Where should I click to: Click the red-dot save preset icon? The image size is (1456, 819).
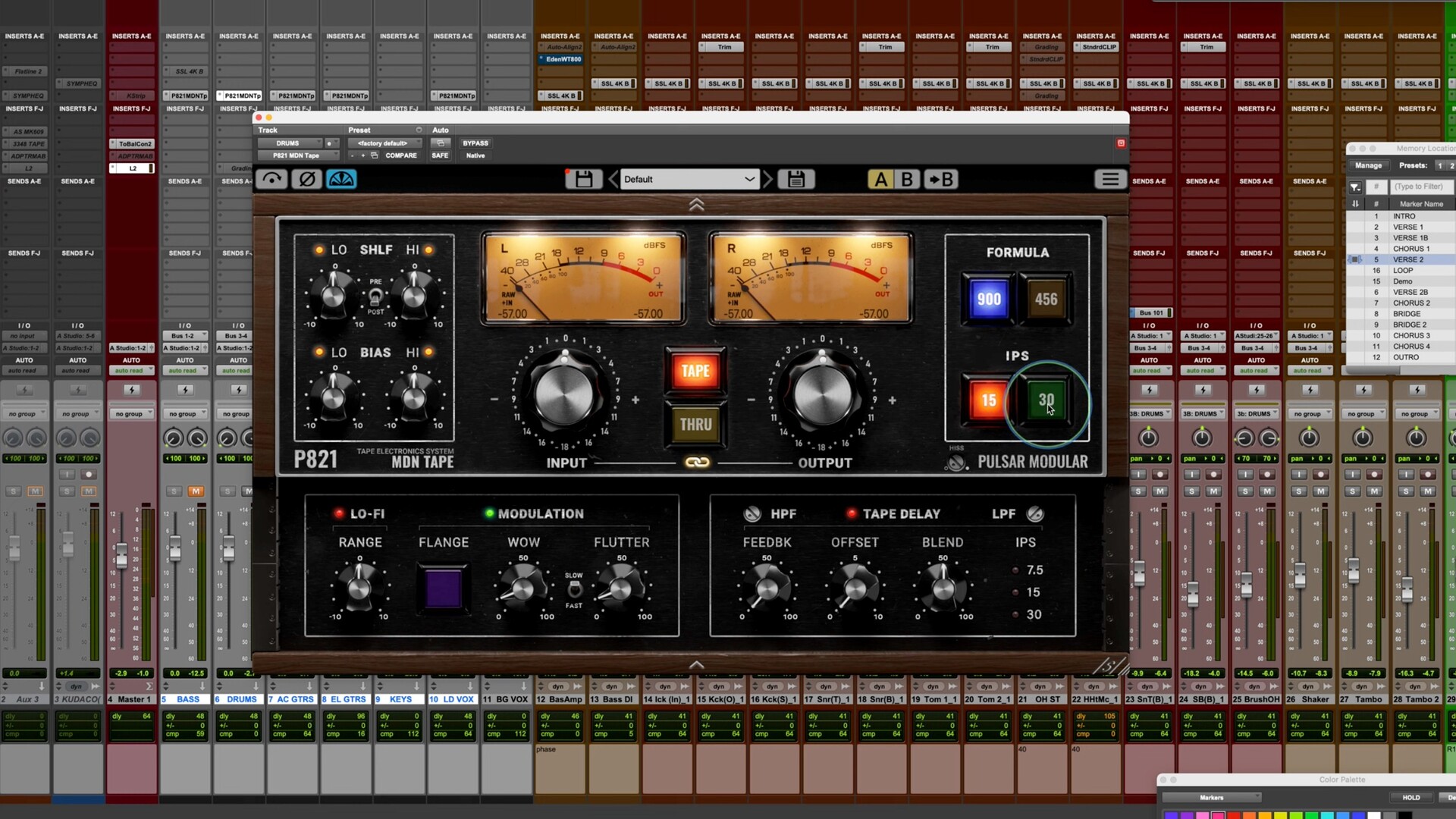(x=582, y=179)
